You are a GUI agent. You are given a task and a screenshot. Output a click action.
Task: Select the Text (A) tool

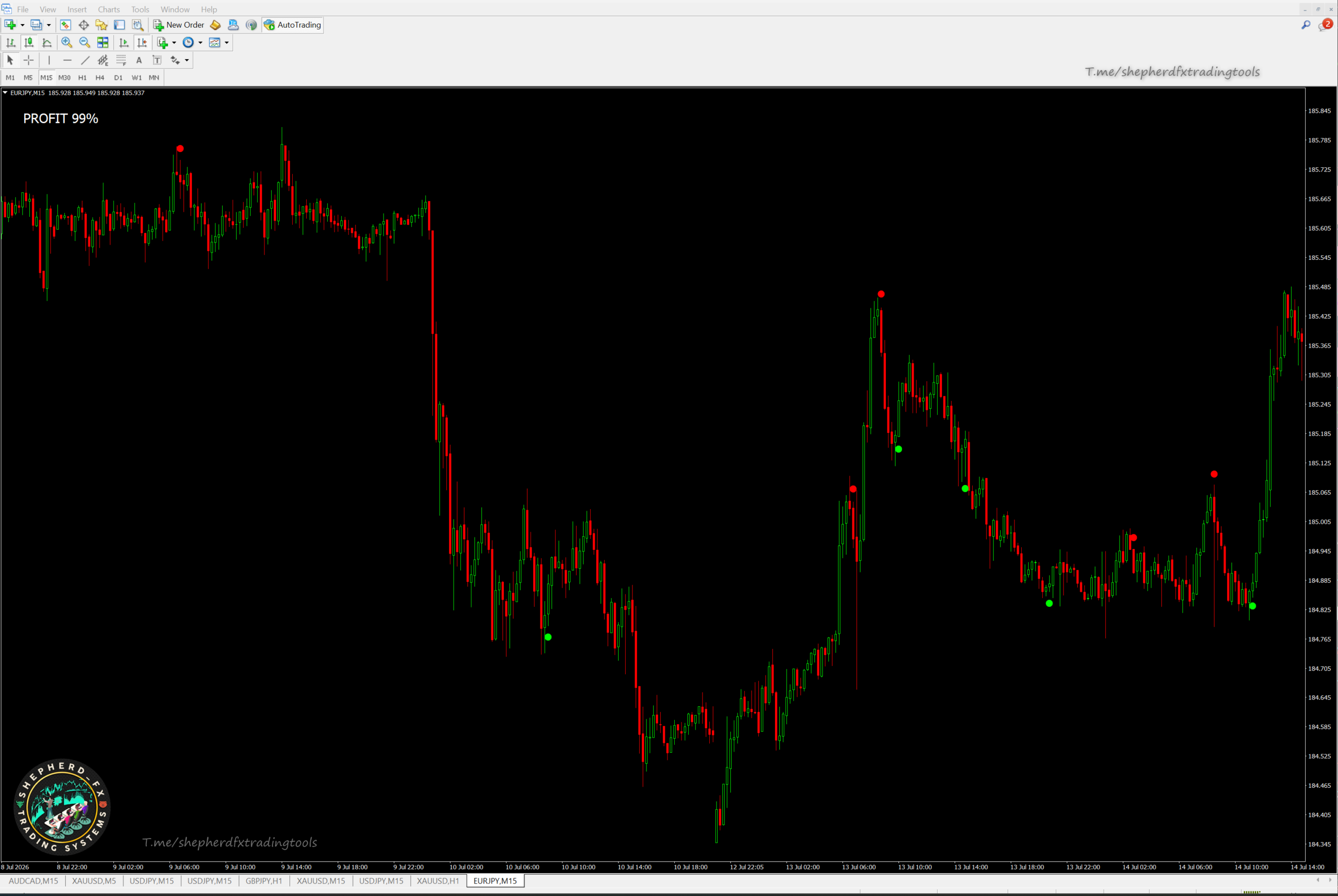coord(139,60)
